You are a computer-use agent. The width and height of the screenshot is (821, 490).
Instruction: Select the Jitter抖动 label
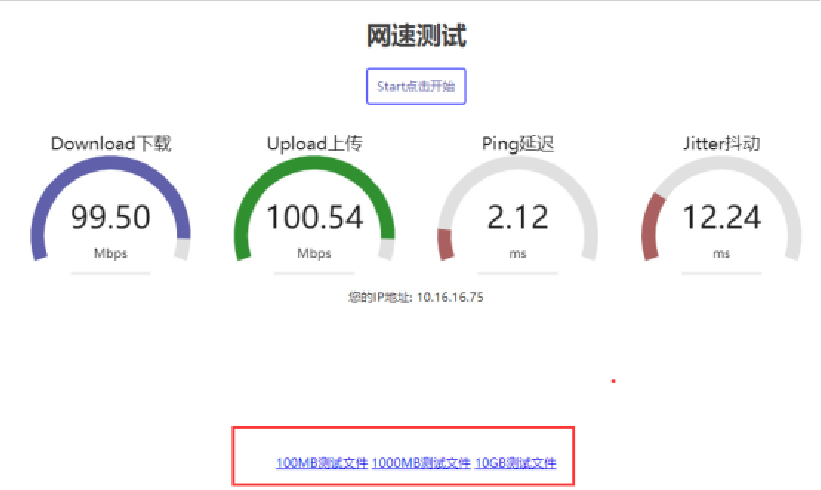[x=715, y=144]
